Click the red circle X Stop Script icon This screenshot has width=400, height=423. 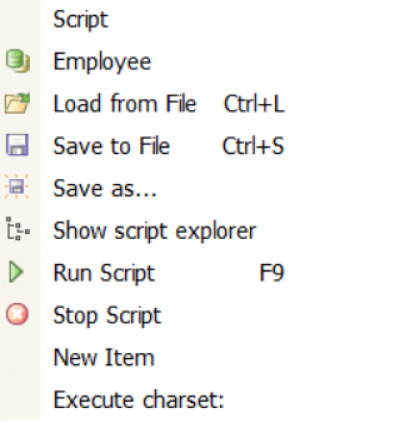click(17, 314)
